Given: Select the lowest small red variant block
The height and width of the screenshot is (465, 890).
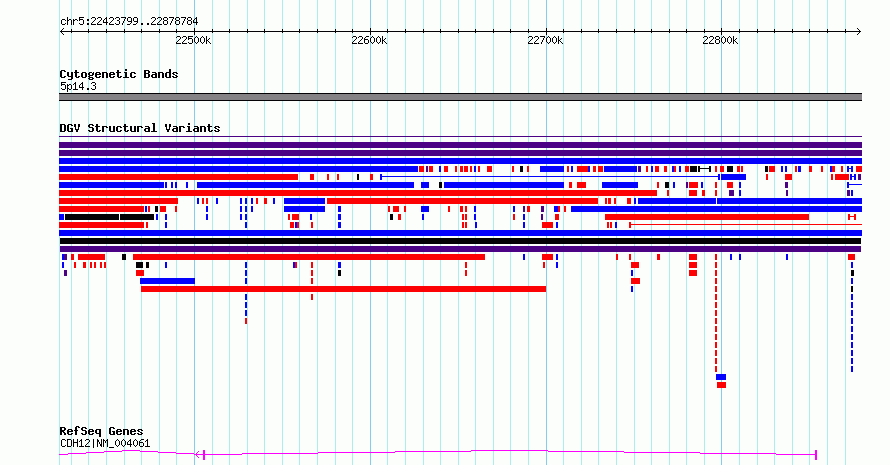Looking at the screenshot, I should [x=721, y=385].
